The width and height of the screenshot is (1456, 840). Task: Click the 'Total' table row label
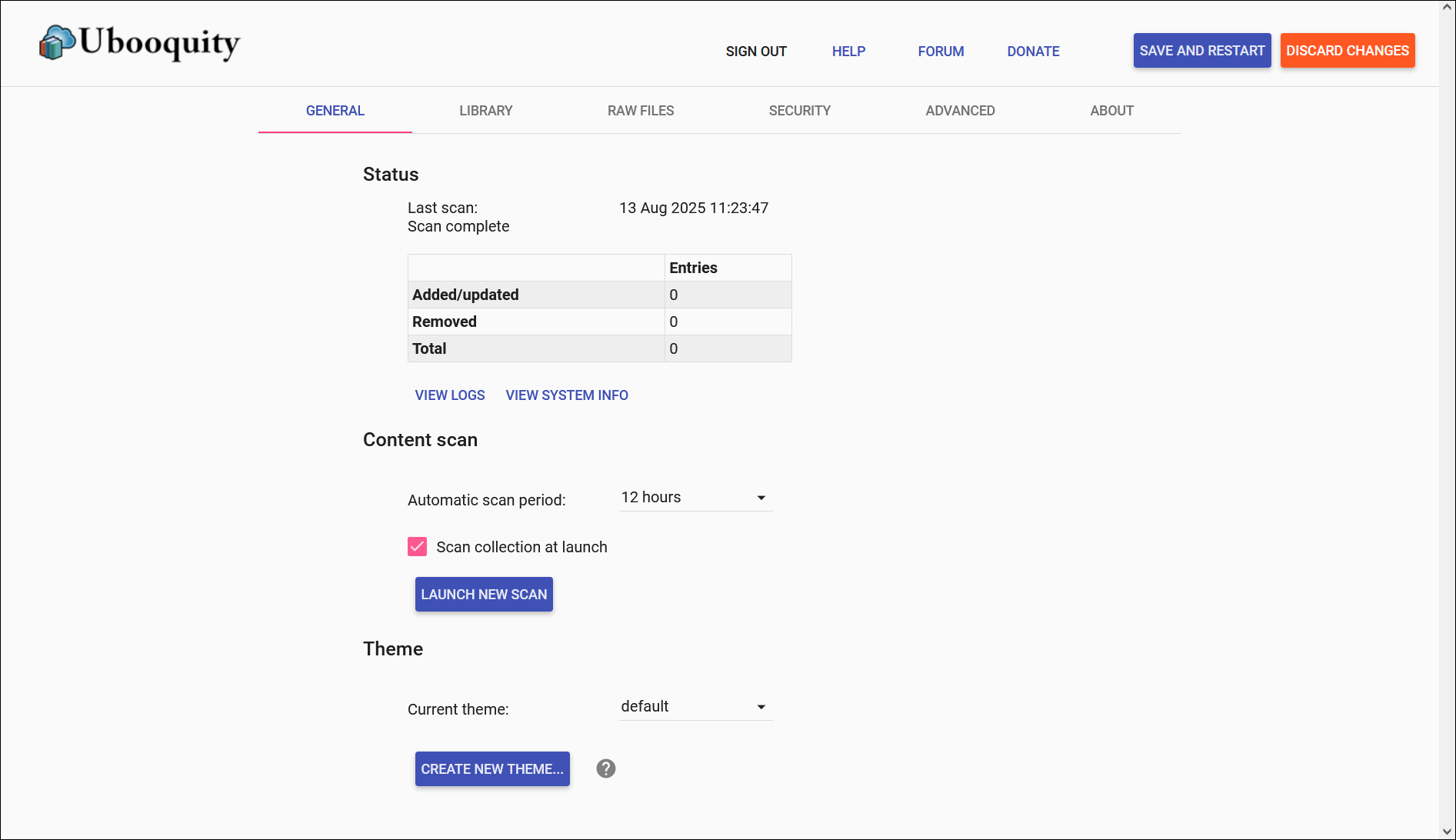coord(429,348)
